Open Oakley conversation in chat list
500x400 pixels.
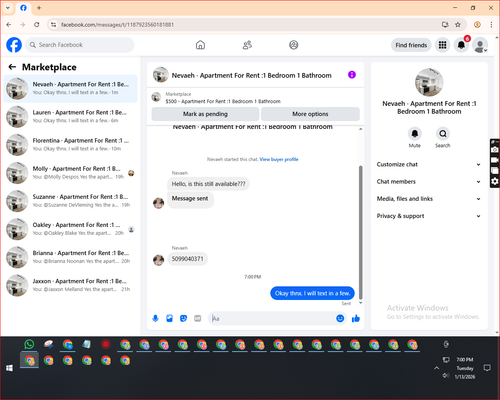70,229
